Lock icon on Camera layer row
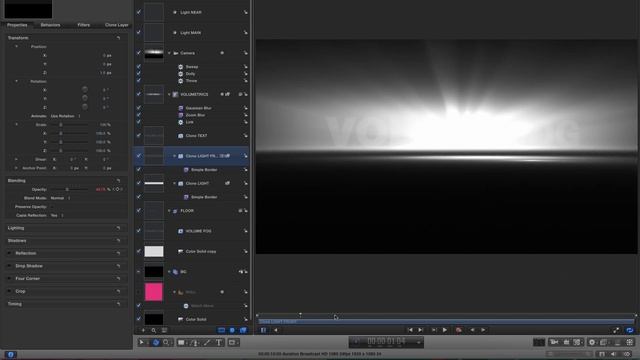Screen dimensions: 640x360 (245, 53)
